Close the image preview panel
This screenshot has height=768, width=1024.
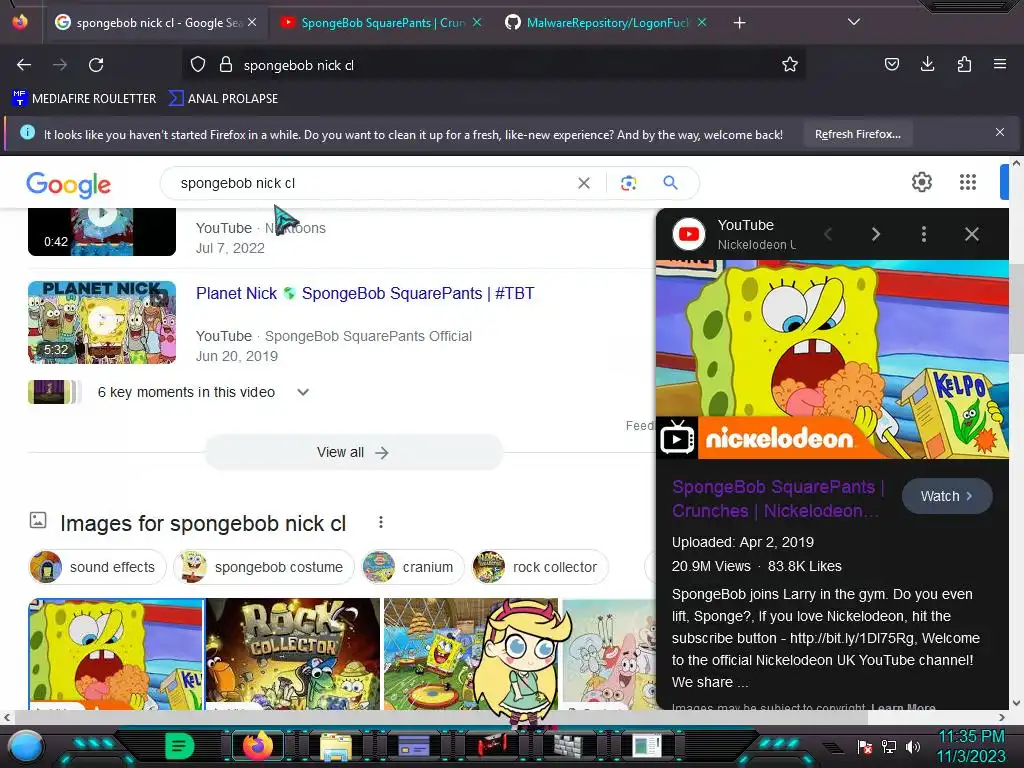click(x=972, y=234)
